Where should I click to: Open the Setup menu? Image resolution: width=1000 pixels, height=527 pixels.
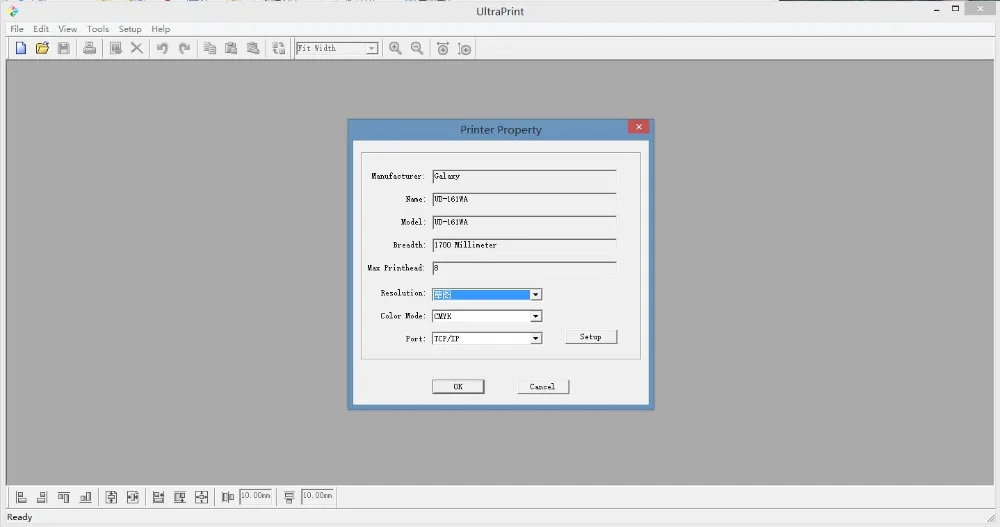pyautogui.click(x=130, y=29)
